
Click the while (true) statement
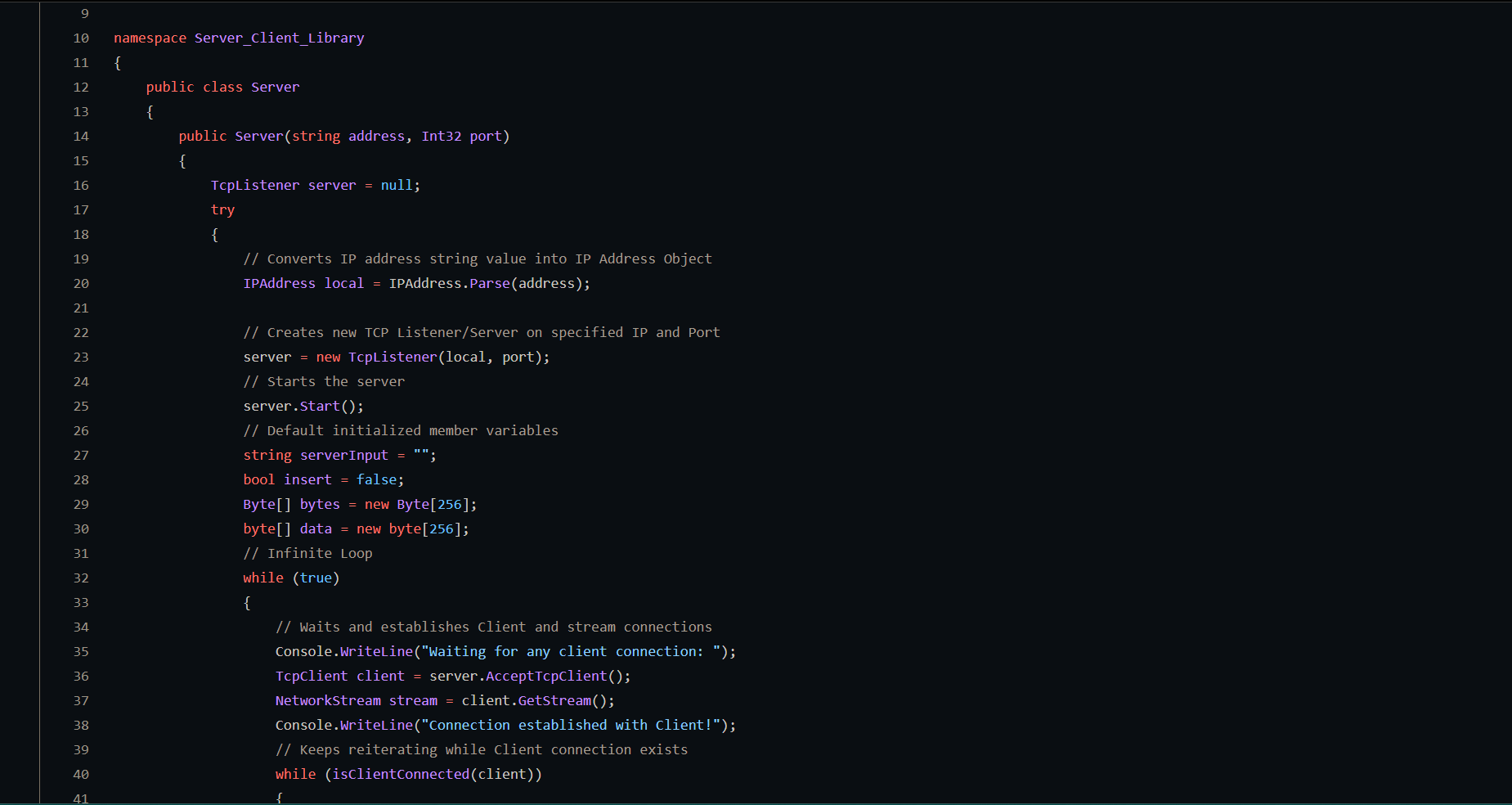tap(290, 578)
